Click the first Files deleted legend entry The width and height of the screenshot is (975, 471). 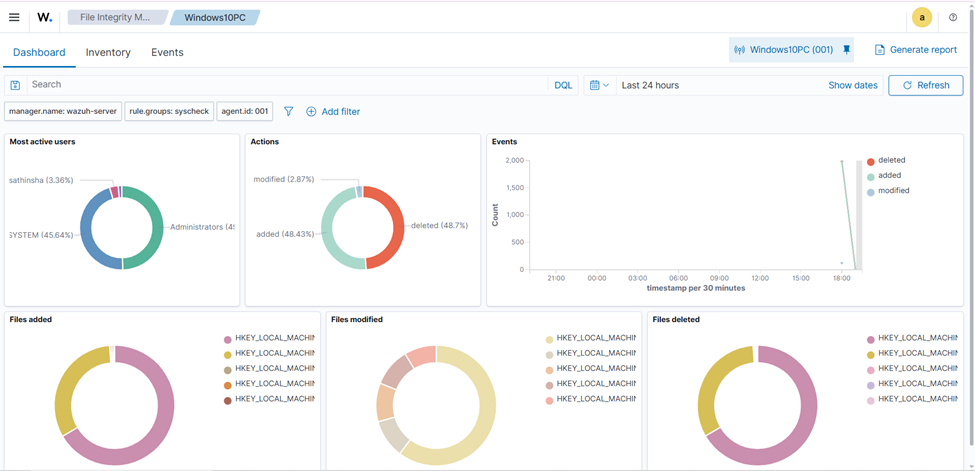pos(912,338)
